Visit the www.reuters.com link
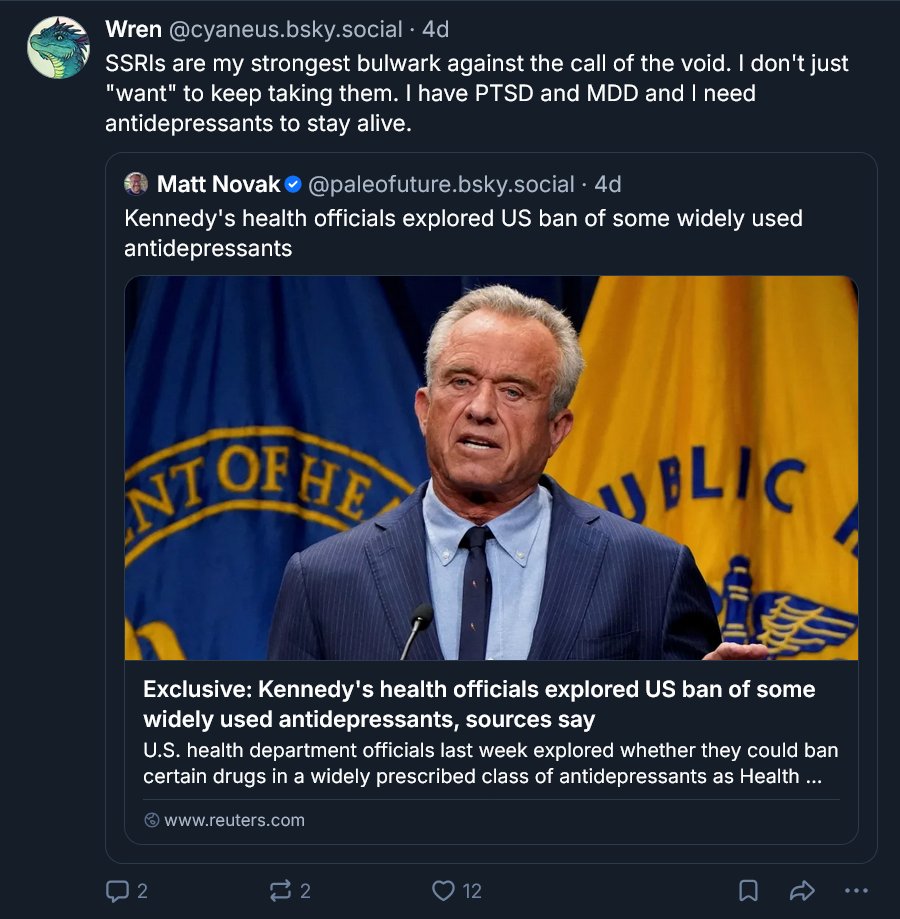The height and width of the screenshot is (919, 900). click(x=234, y=820)
